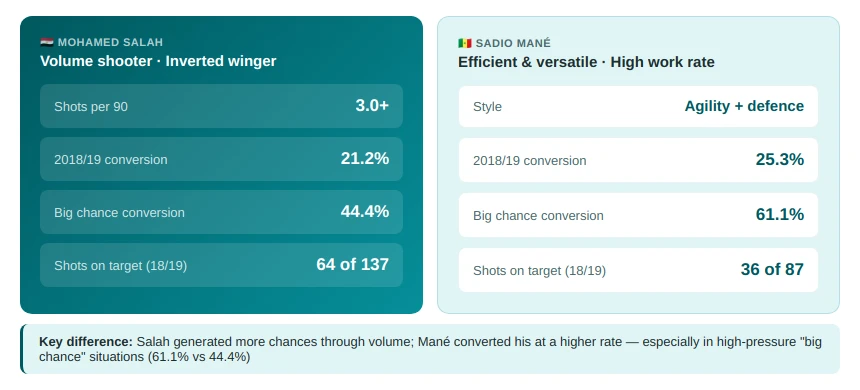The height and width of the screenshot is (390, 860).
Task: Select Mané's Style Agility + defence row
Action: click(x=638, y=106)
